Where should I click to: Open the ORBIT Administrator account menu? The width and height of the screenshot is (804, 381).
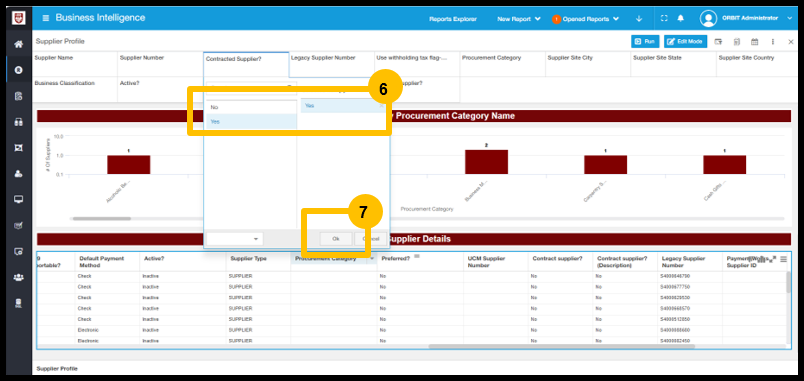click(x=746, y=18)
